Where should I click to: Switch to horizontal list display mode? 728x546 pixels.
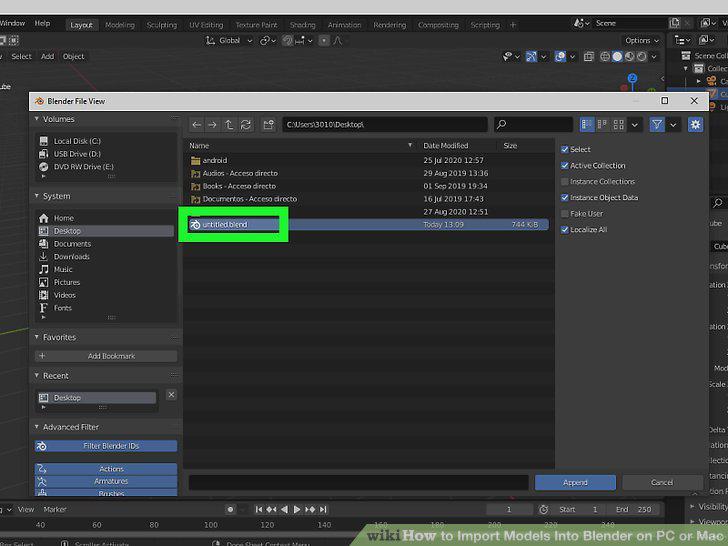click(x=603, y=124)
